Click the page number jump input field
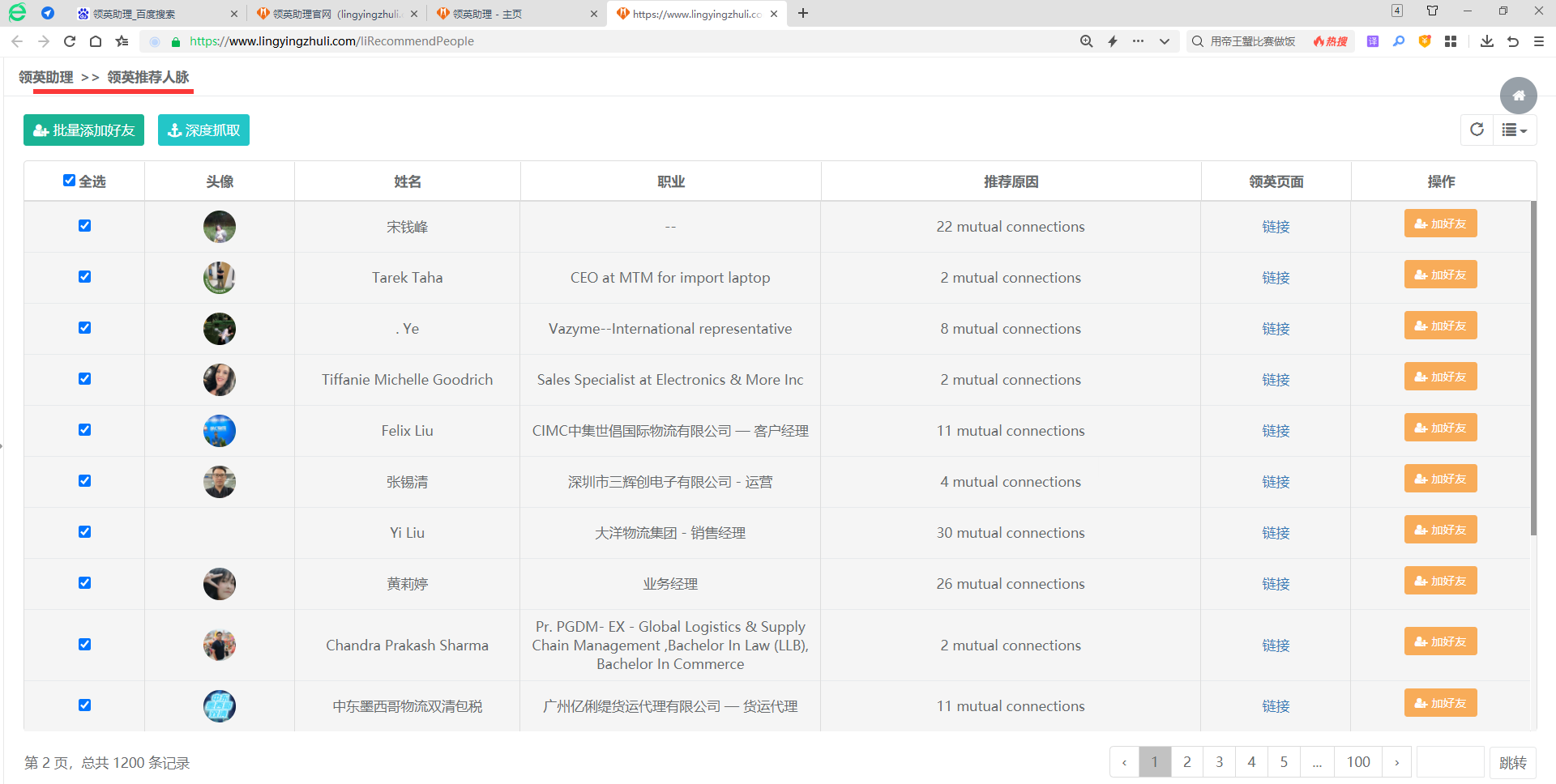This screenshot has height=784, width=1556. 1450,762
